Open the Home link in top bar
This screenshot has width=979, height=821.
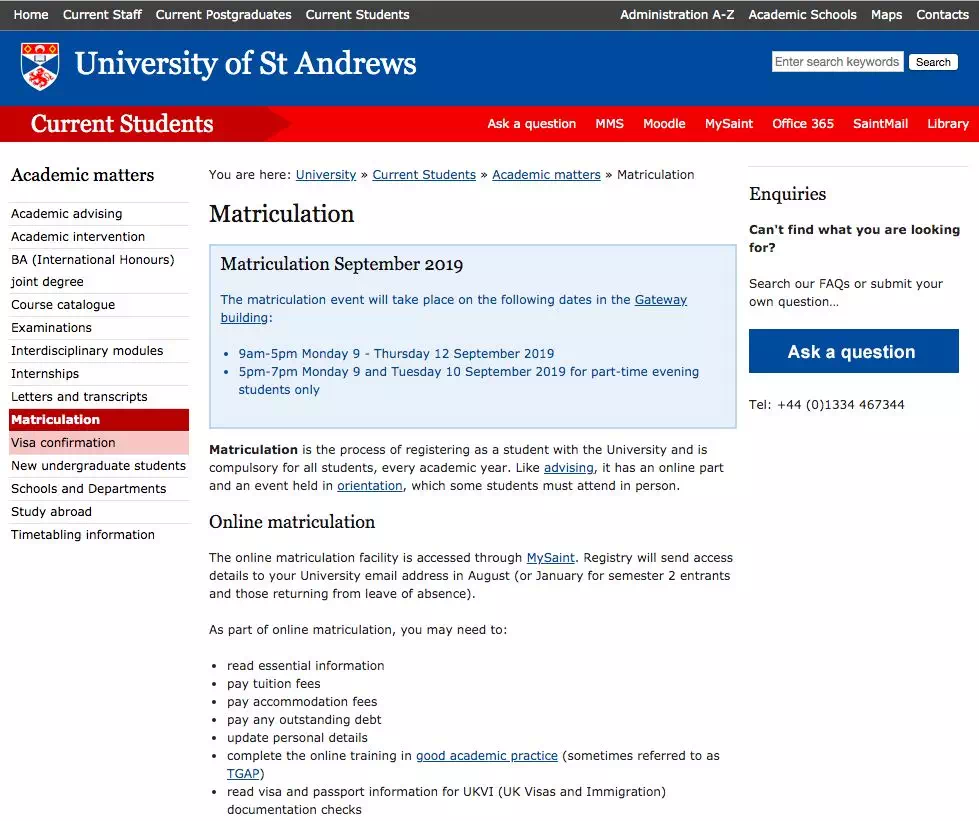31,14
